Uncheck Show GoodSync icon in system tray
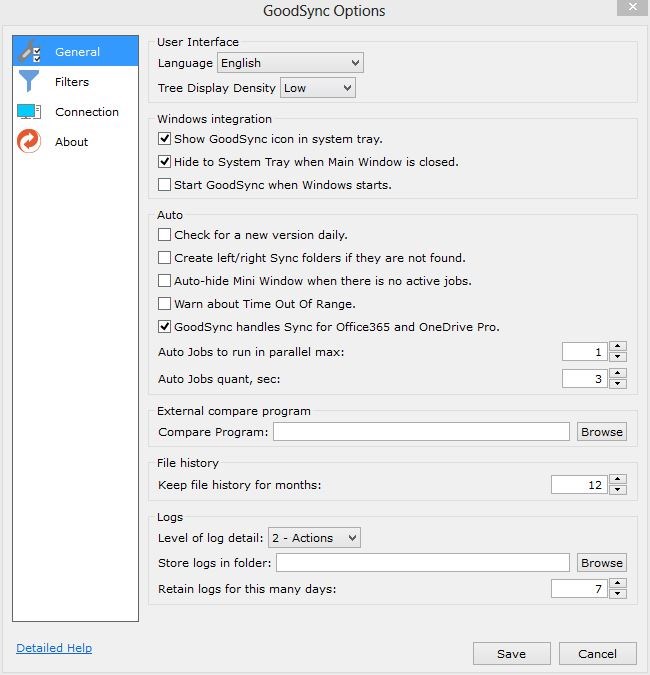The height and width of the screenshot is (675, 650). tap(164, 139)
